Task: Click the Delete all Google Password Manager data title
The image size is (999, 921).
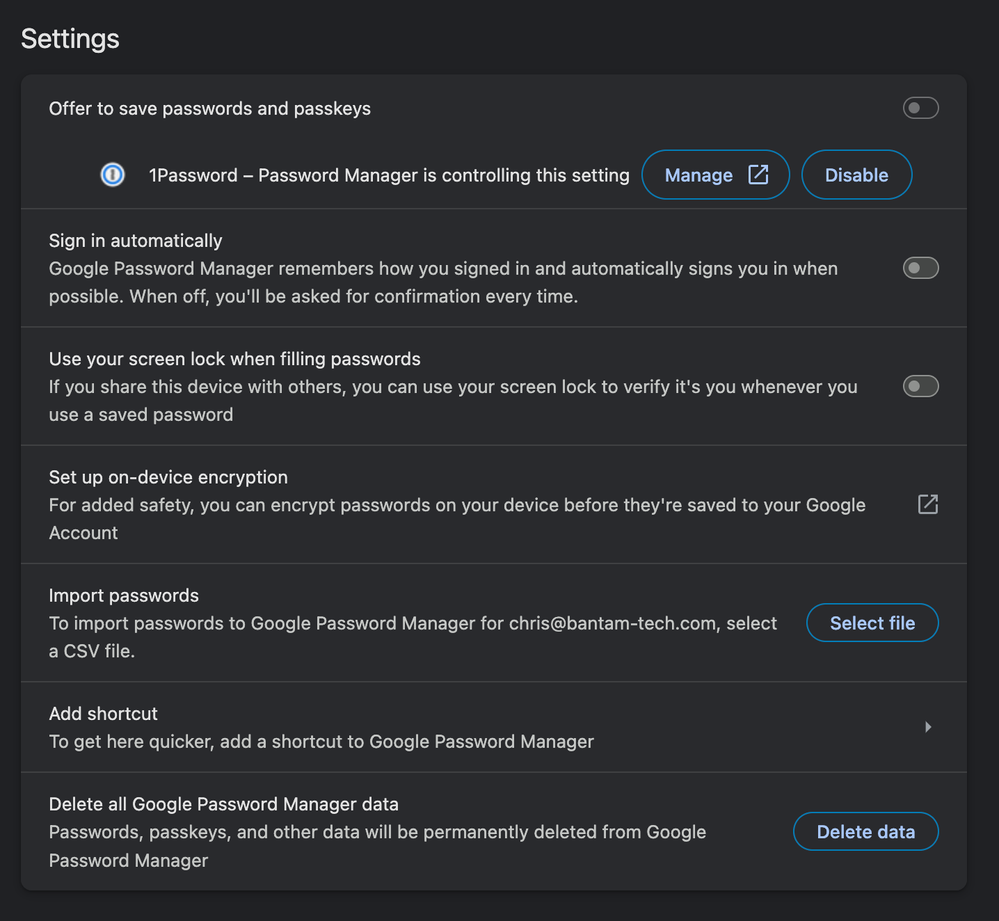Action: 224,804
